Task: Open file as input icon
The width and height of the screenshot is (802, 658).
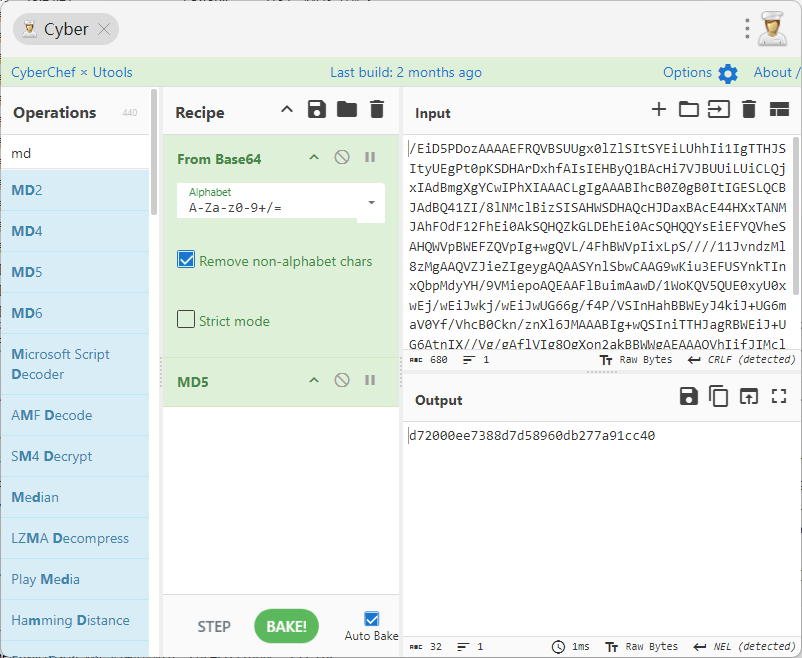Action: coord(719,109)
